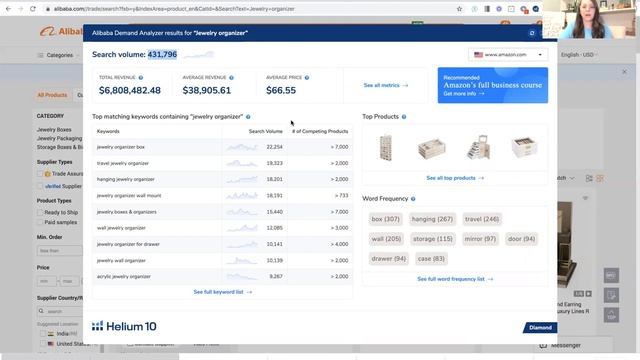This screenshot has height=360, width=640.
Task: Click the 'travel (246)' word tag
Action: tap(482, 219)
